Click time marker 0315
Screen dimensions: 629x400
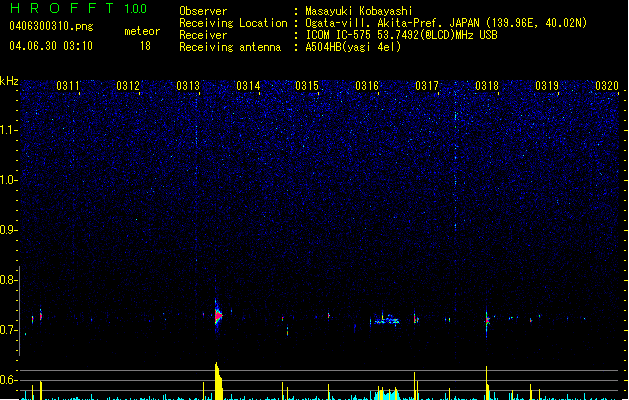pyautogui.click(x=307, y=85)
